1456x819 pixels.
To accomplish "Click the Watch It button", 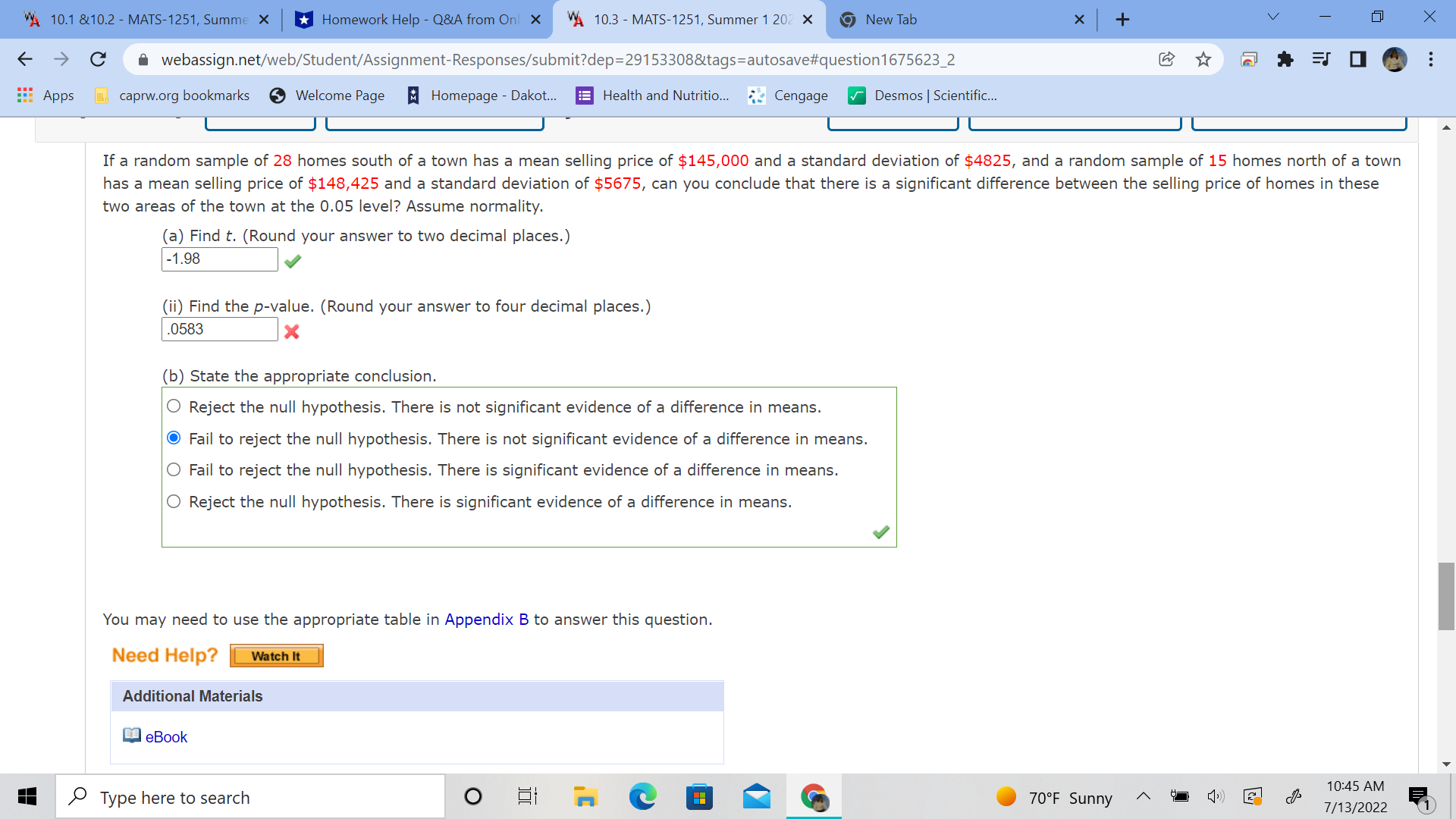I will click(276, 655).
